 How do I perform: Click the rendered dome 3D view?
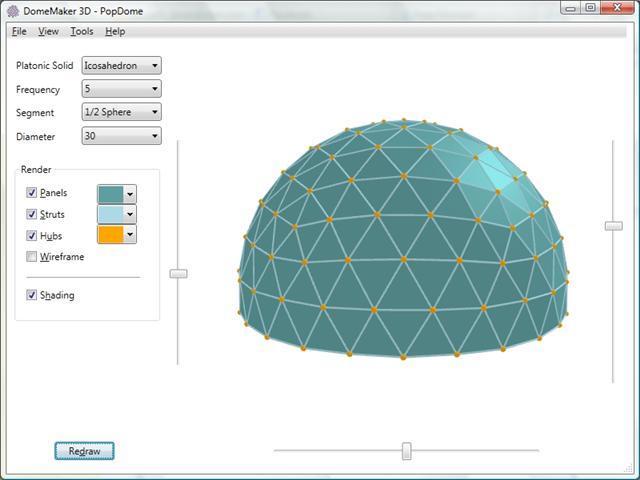pyautogui.click(x=403, y=240)
